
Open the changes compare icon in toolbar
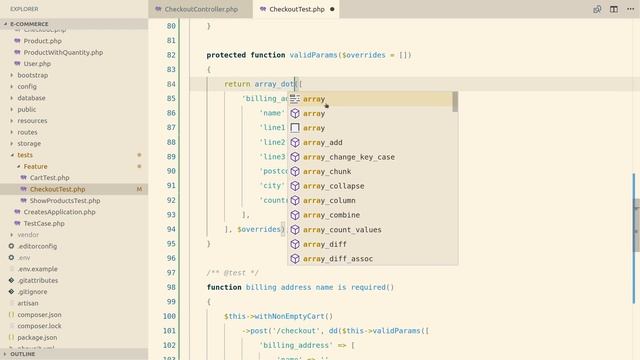tap(597, 9)
